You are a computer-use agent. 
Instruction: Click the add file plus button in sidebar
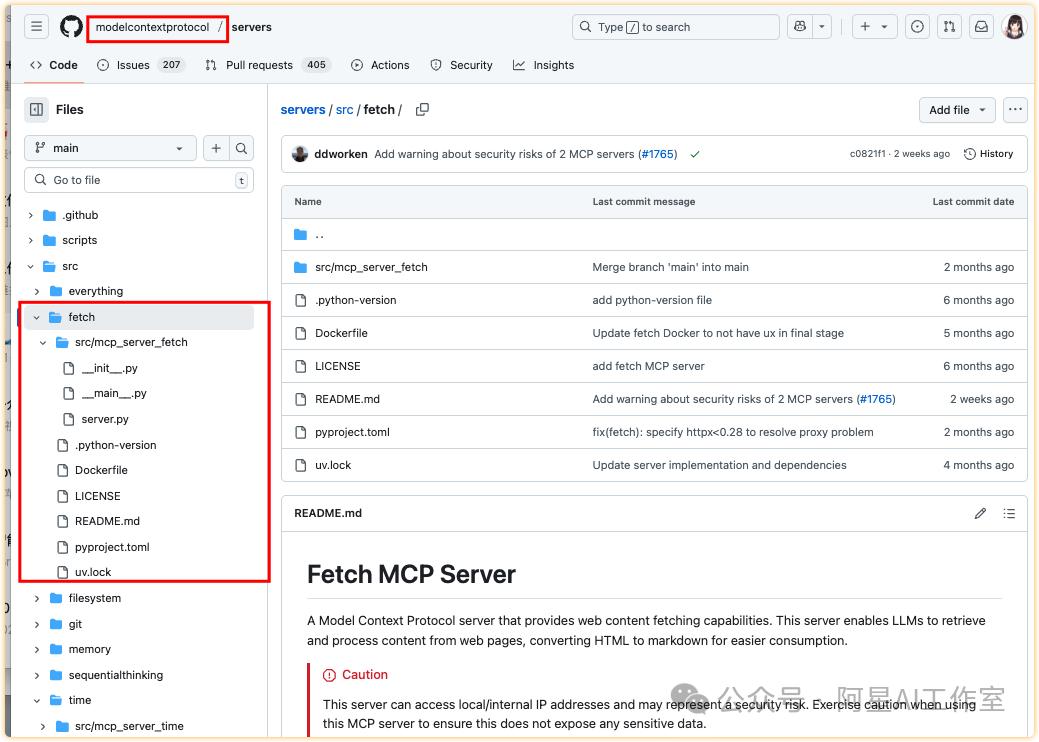point(216,148)
